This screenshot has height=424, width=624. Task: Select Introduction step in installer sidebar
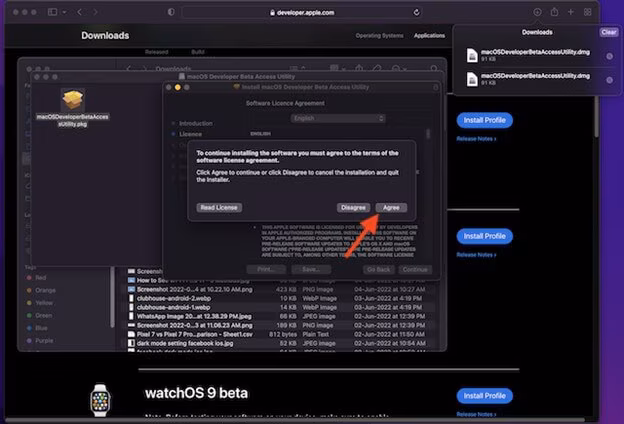pos(195,123)
